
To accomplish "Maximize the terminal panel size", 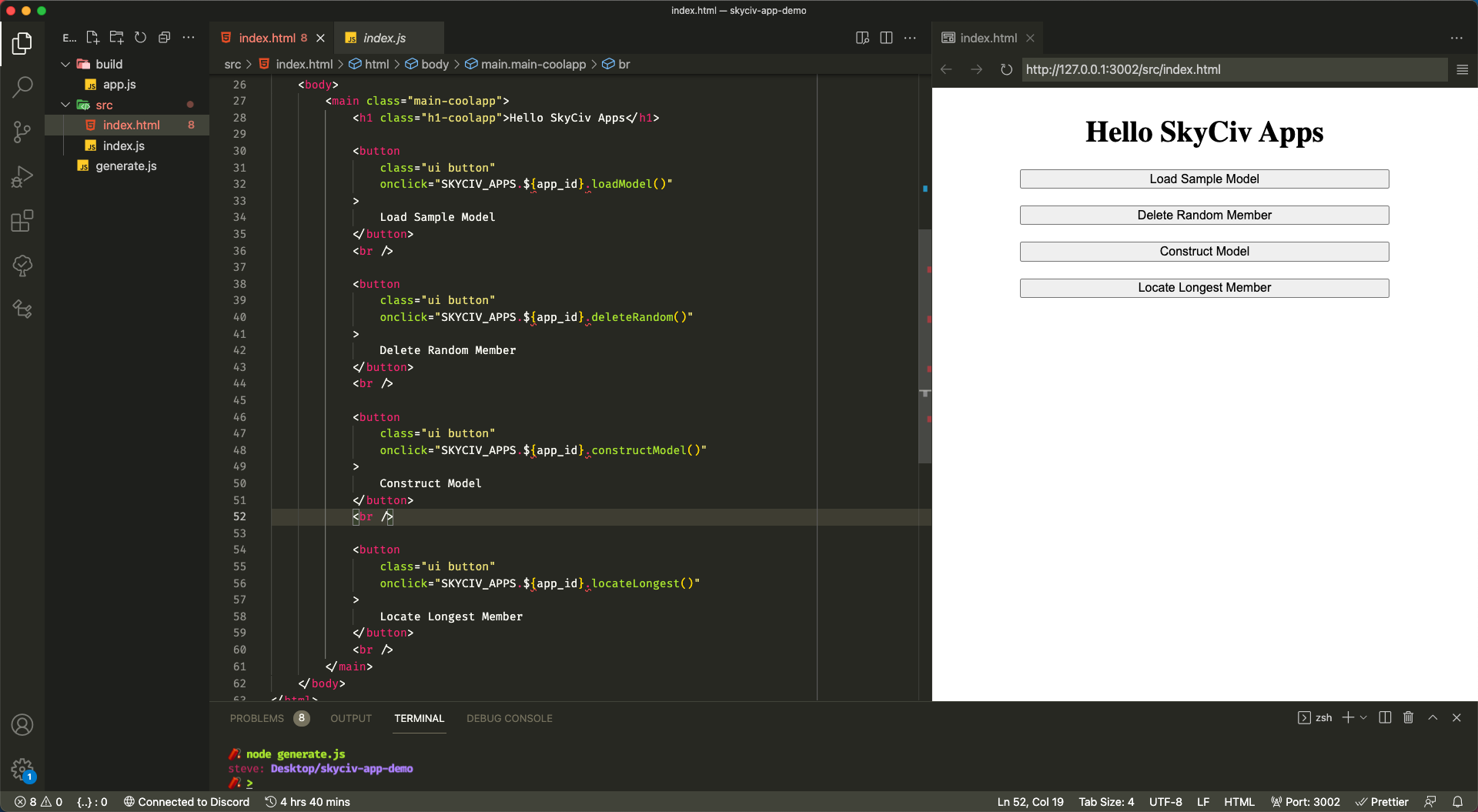I will 1433,717.
